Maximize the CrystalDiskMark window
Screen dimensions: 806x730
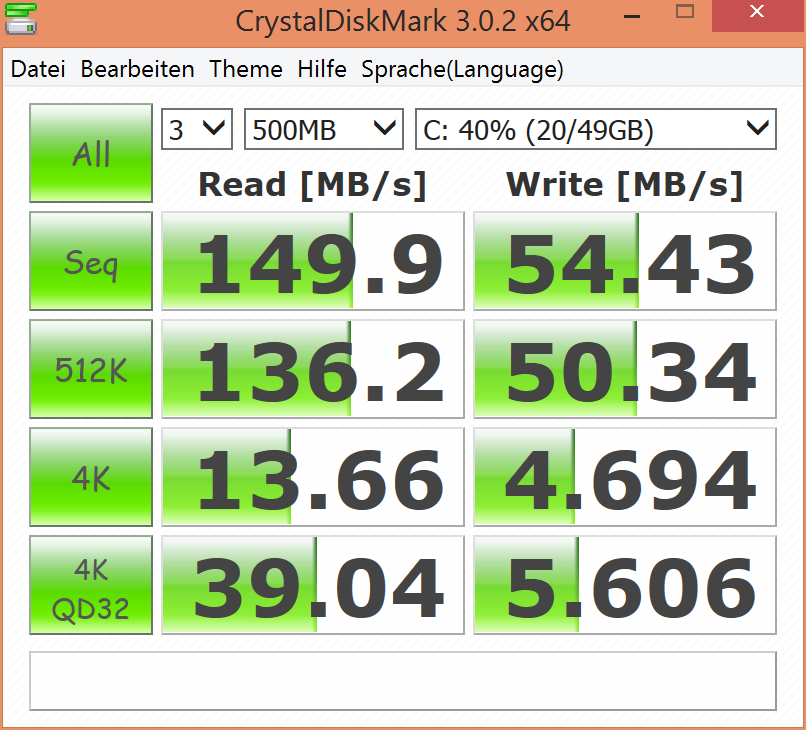click(685, 12)
